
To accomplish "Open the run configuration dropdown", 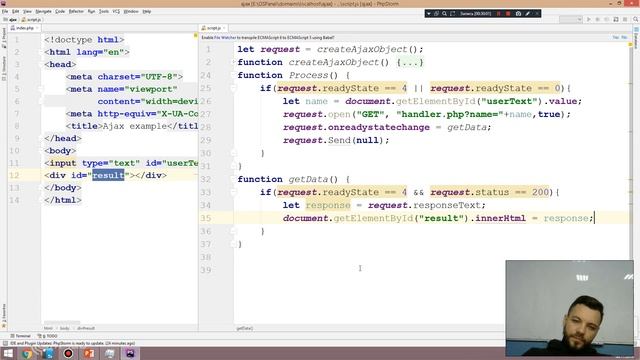I will click(x=571, y=19).
